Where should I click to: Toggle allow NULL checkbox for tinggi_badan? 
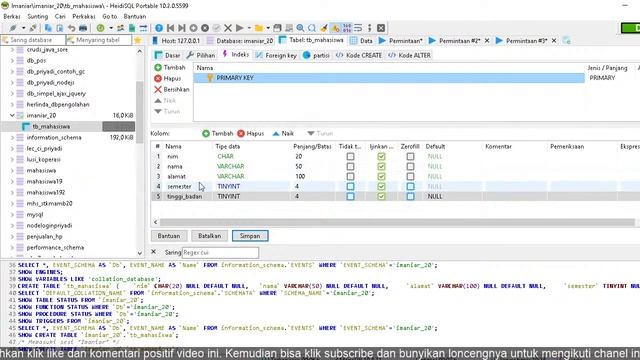click(x=381, y=196)
